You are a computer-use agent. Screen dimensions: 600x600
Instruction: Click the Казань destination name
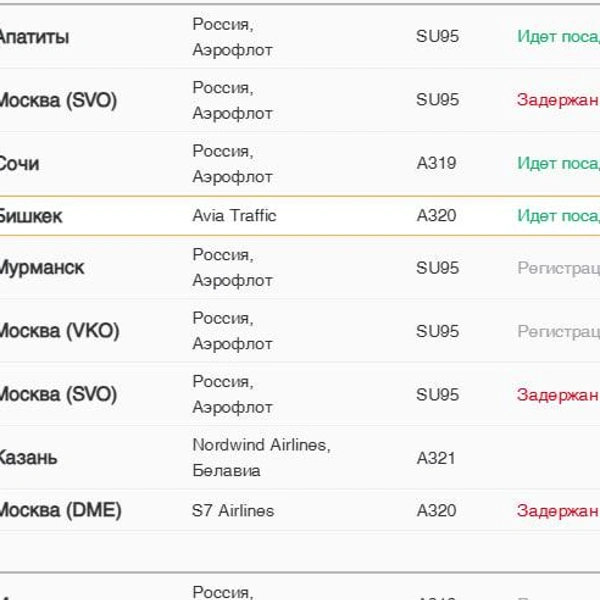click(x=28, y=458)
